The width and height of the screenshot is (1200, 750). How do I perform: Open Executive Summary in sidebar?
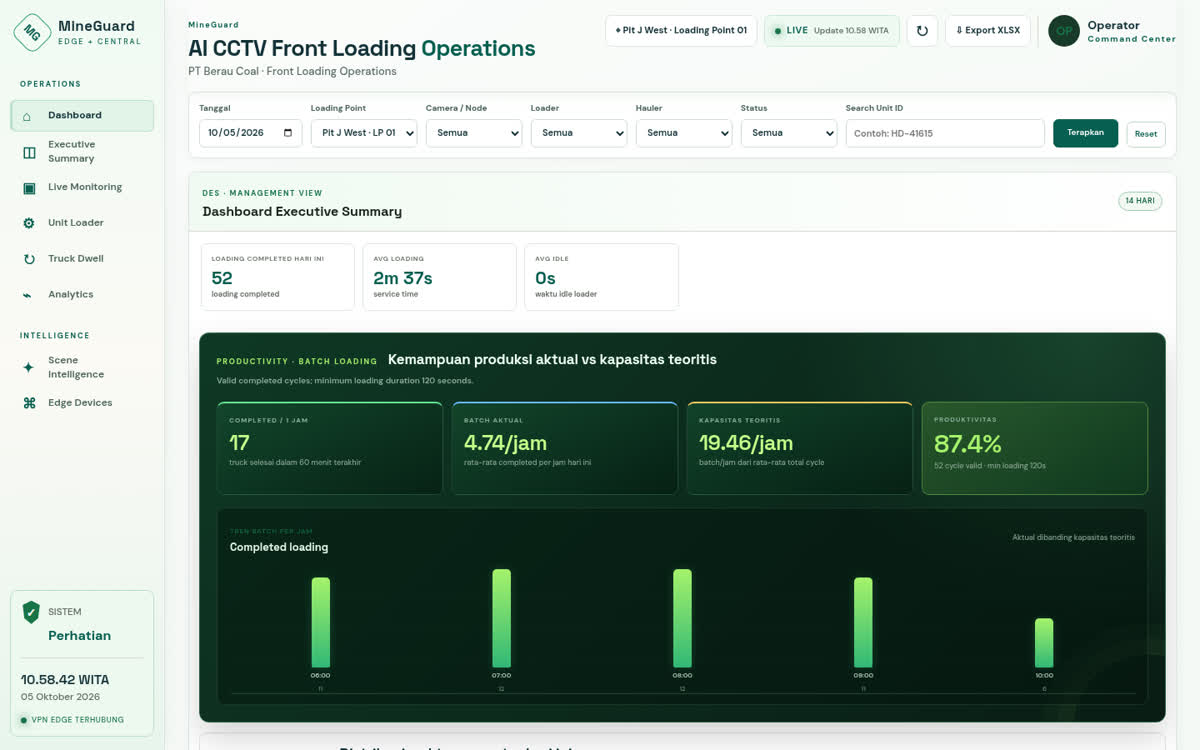[x=82, y=151]
